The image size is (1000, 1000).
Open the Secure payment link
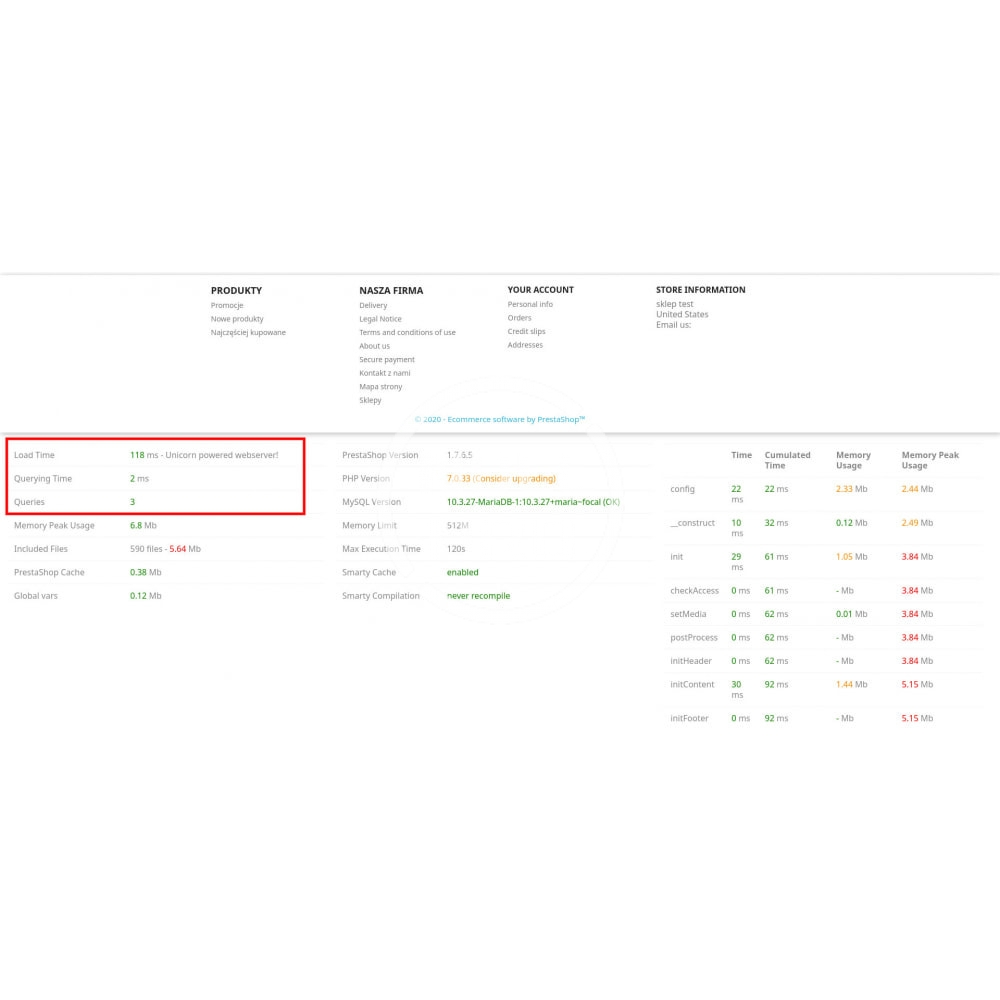pos(386,359)
